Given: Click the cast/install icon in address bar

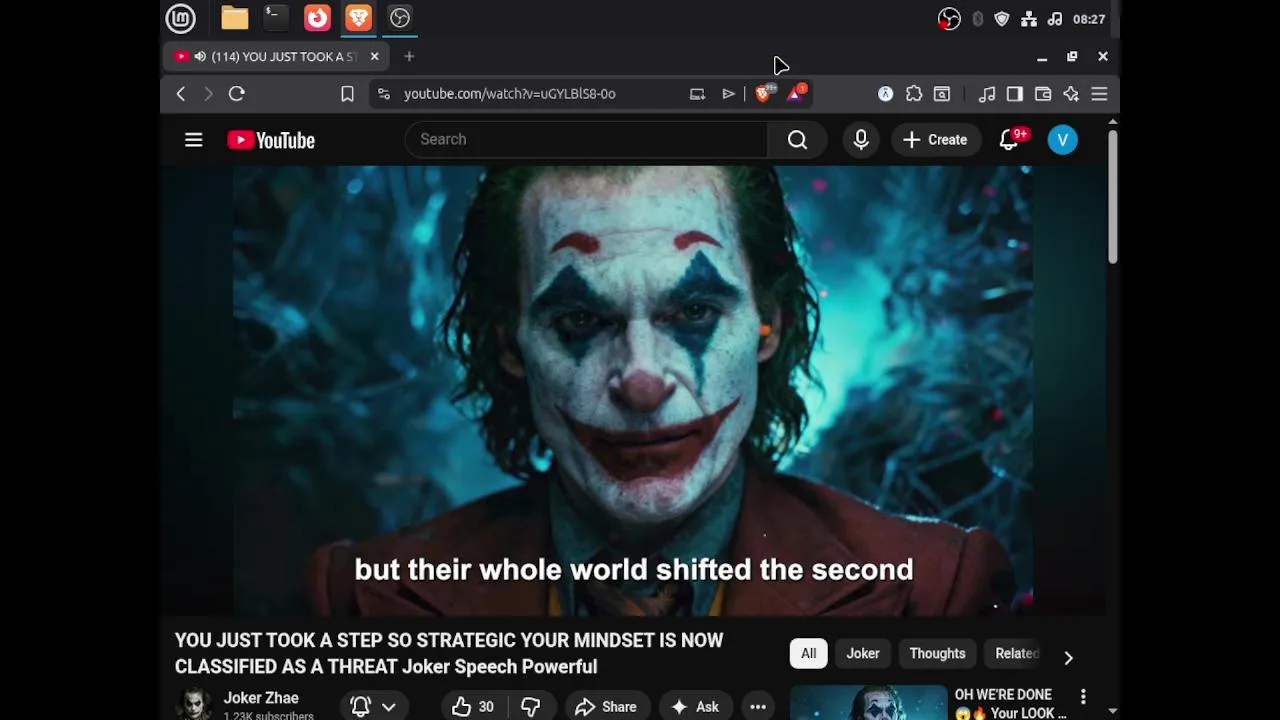Looking at the screenshot, I should [697, 94].
